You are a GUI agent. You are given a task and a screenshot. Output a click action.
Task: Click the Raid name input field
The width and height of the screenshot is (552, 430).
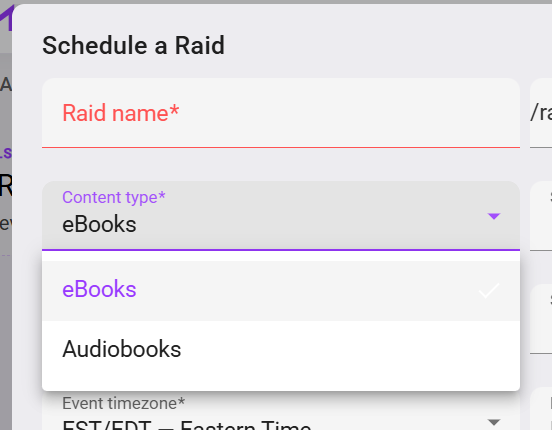click(x=281, y=113)
